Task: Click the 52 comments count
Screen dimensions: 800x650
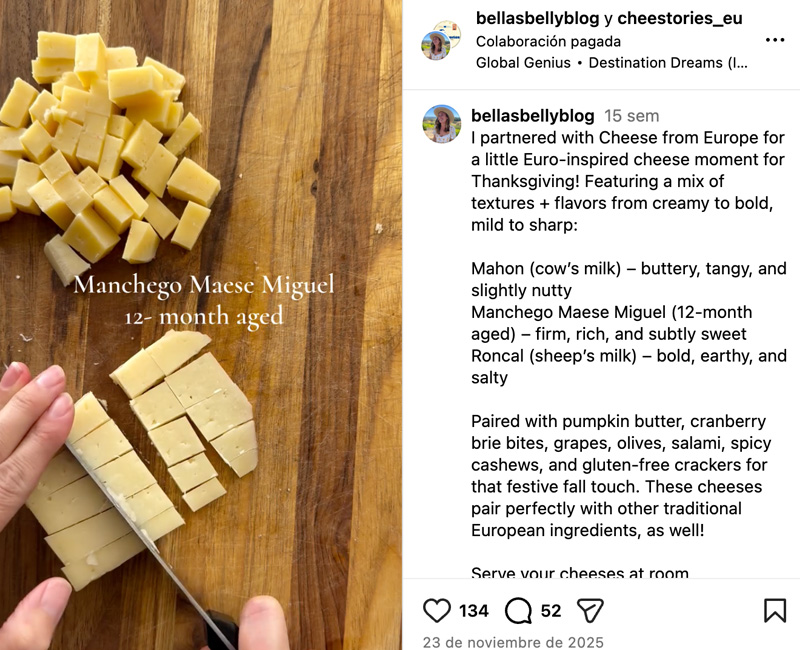Action: click(551, 610)
